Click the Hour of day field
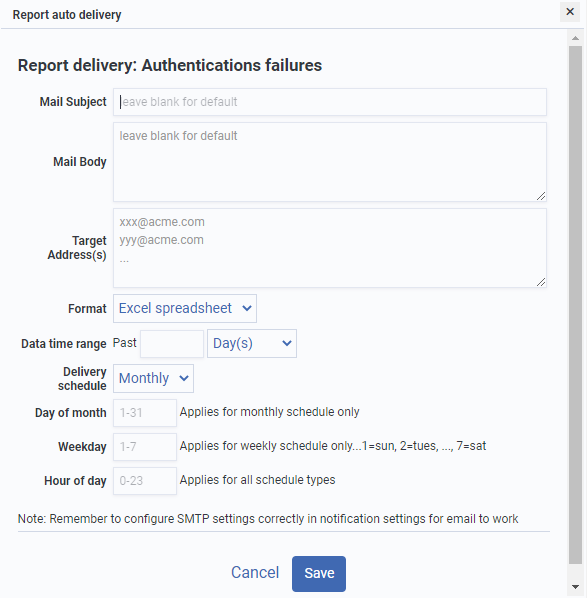The width and height of the screenshot is (587, 598). pyautogui.click(x=145, y=481)
